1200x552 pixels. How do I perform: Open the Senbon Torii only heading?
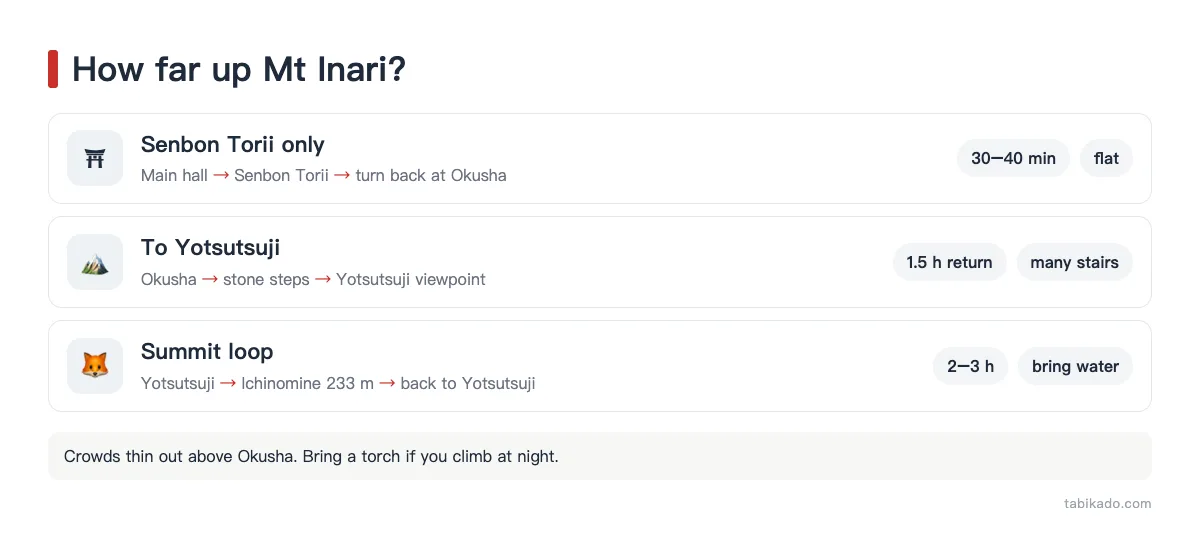(x=233, y=144)
